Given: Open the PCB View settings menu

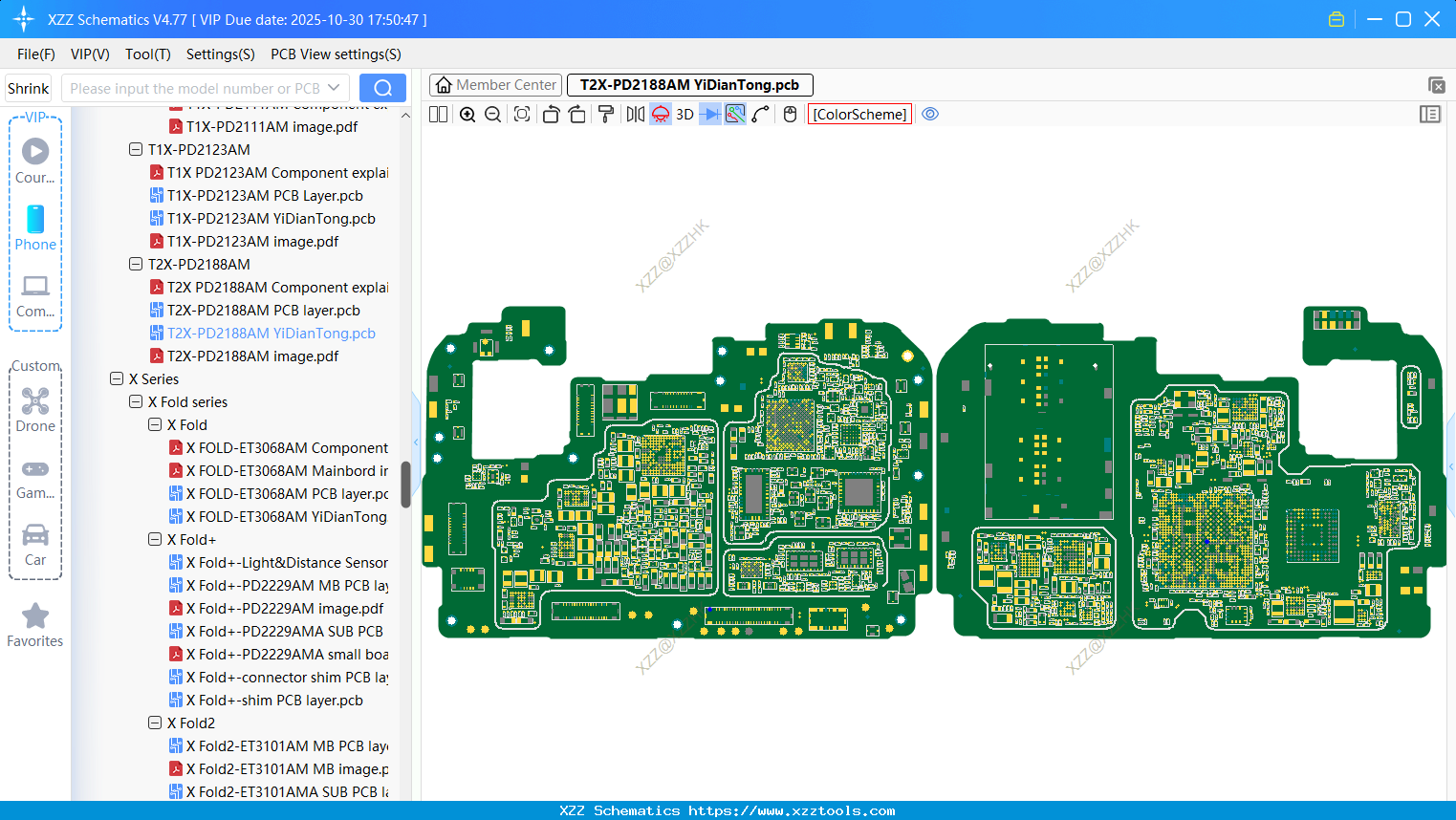Looking at the screenshot, I should pos(335,54).
